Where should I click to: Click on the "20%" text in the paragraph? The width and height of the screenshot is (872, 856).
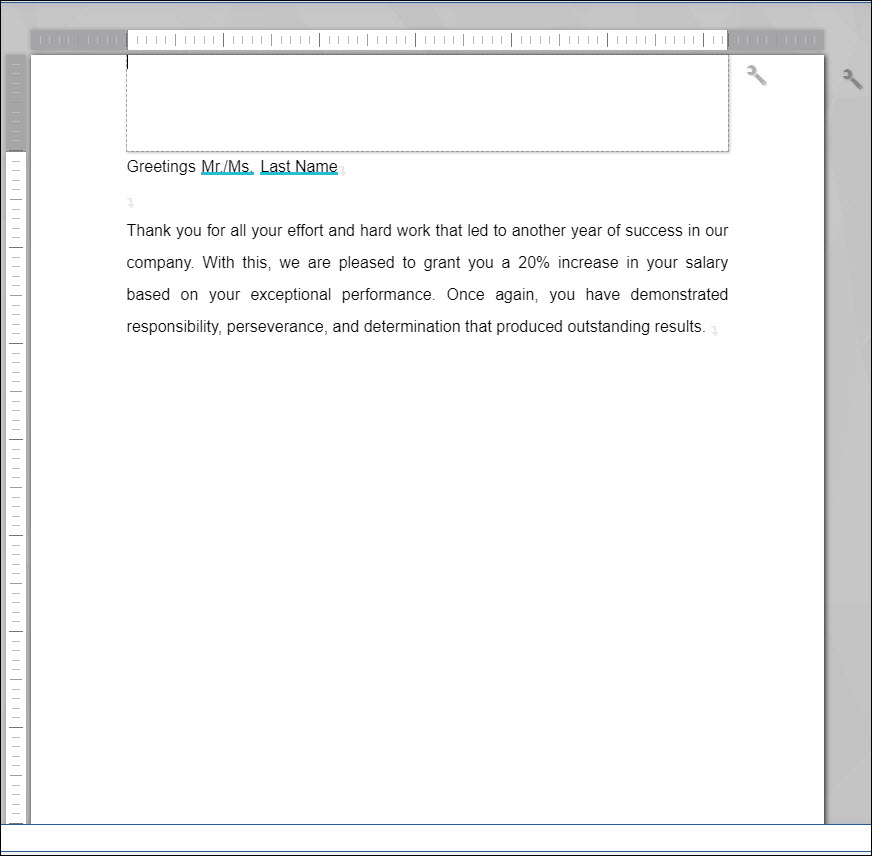point(535,263)
